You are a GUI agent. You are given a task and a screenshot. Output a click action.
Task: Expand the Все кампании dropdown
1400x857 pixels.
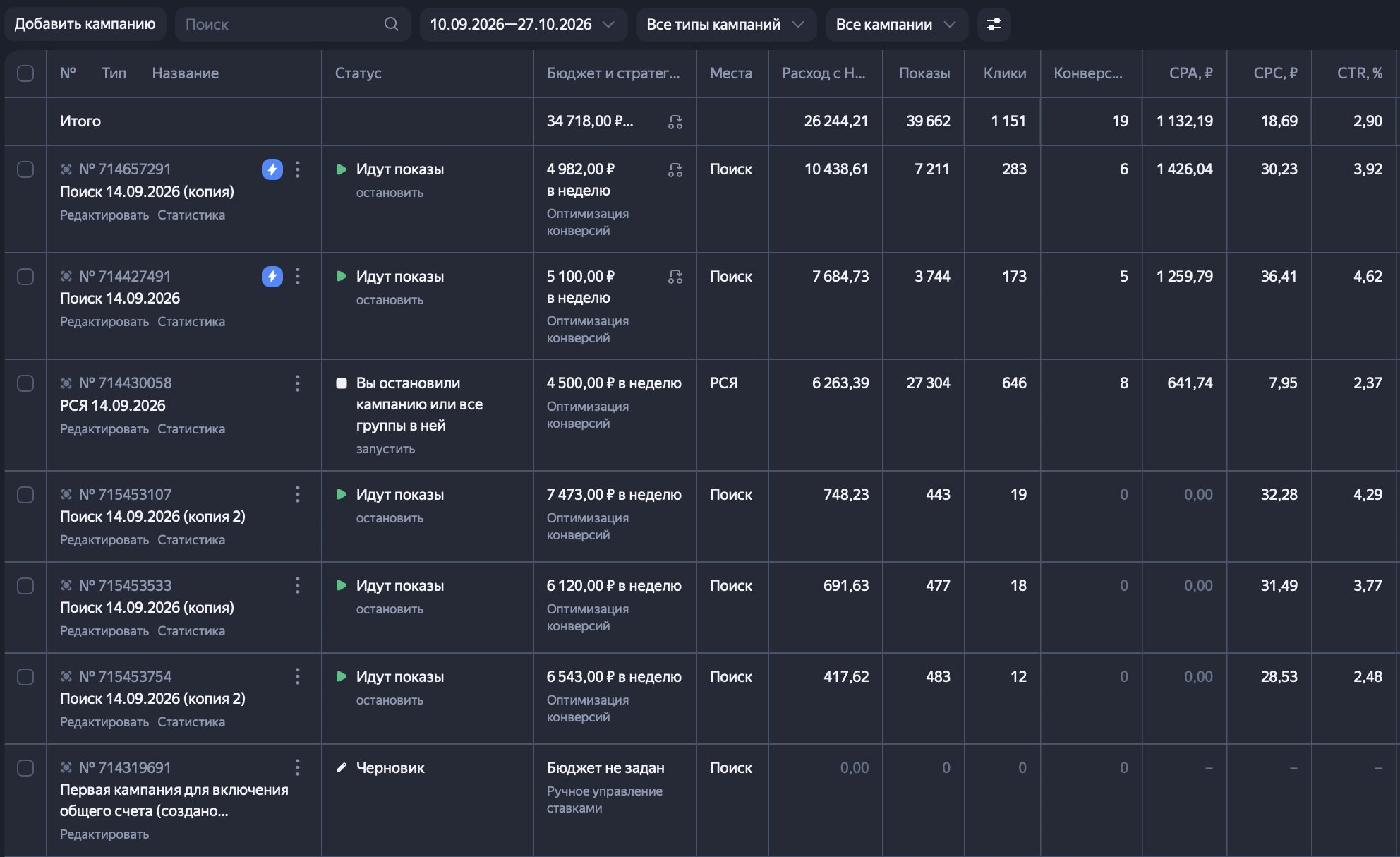coord(897,24)
